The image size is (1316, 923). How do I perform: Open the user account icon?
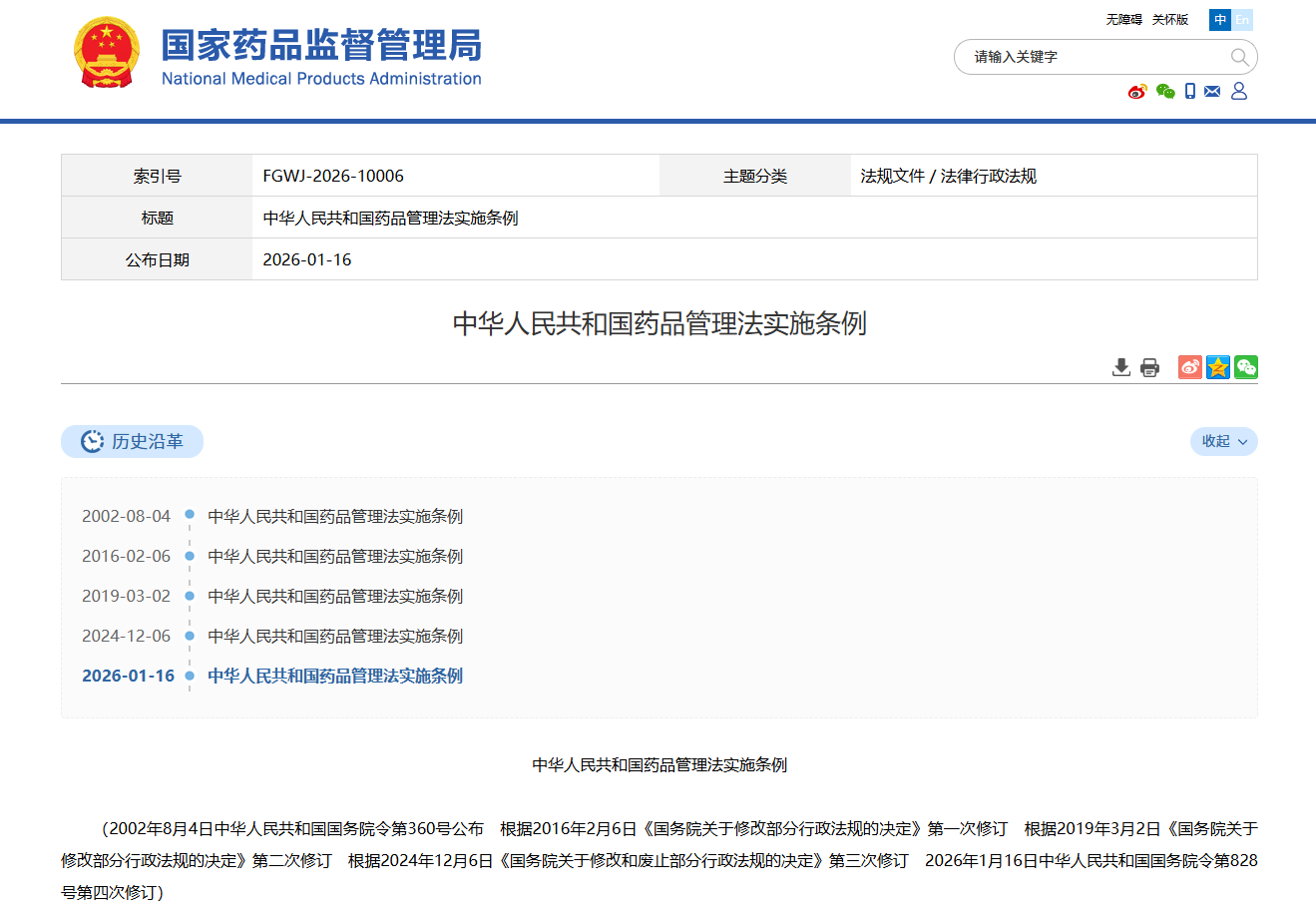(1239, 91)
